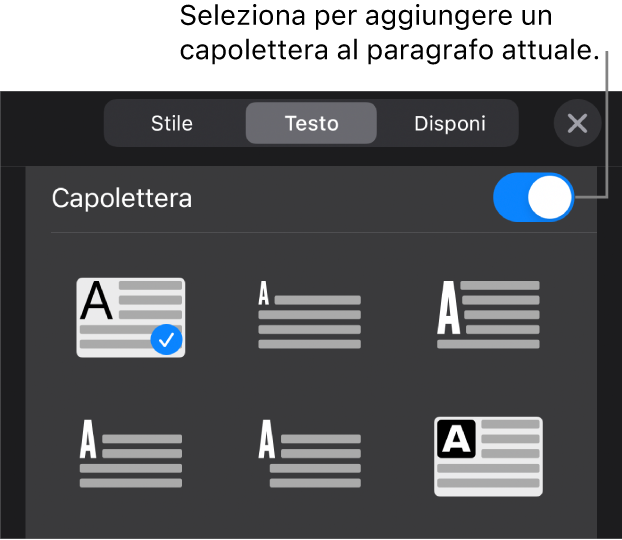The width and height of the screenshot is (622, 540).
Task: Click the black square A block in last style
Action: [456, 440]
